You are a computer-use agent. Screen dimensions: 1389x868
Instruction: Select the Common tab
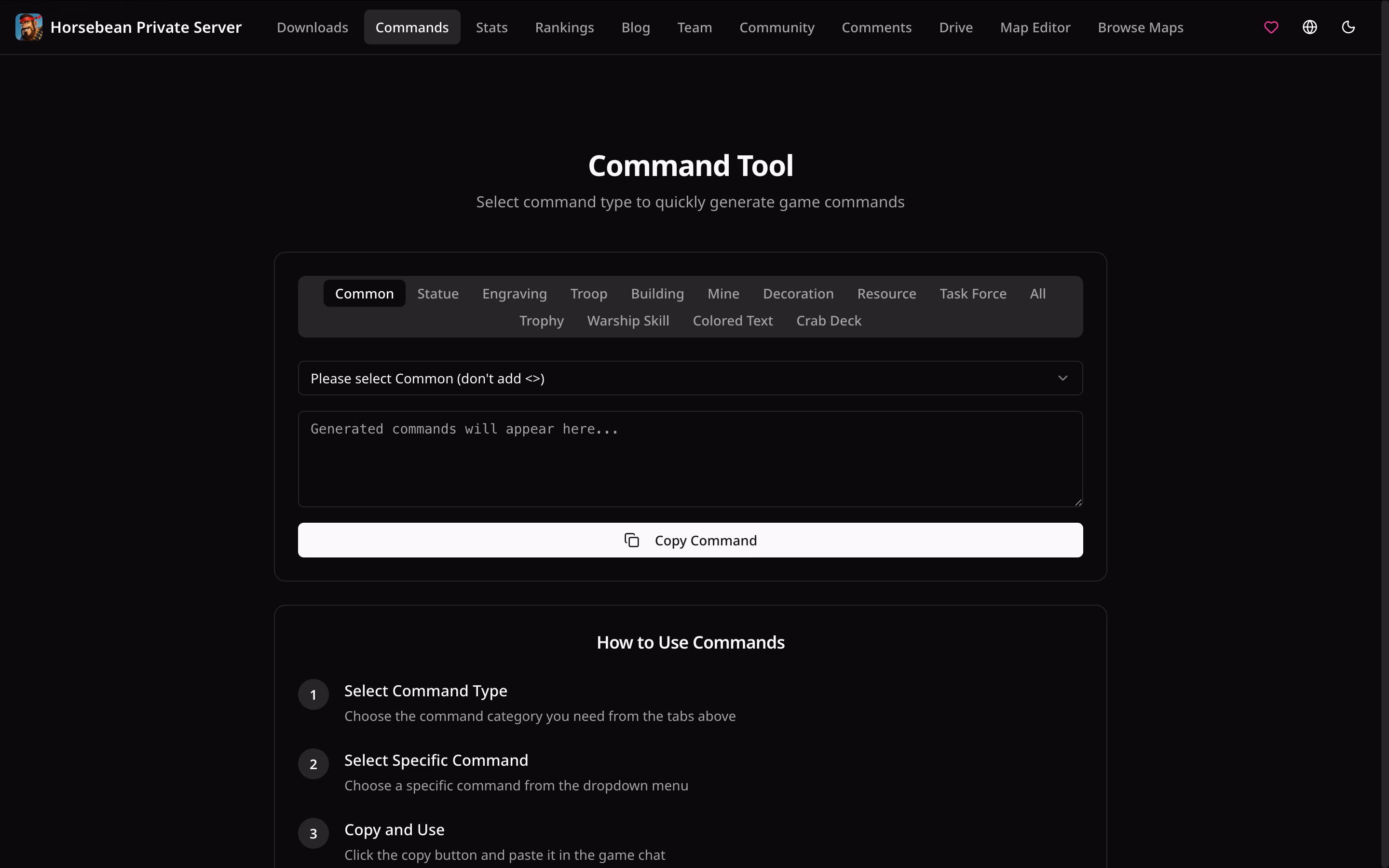(x=365, y=293)
